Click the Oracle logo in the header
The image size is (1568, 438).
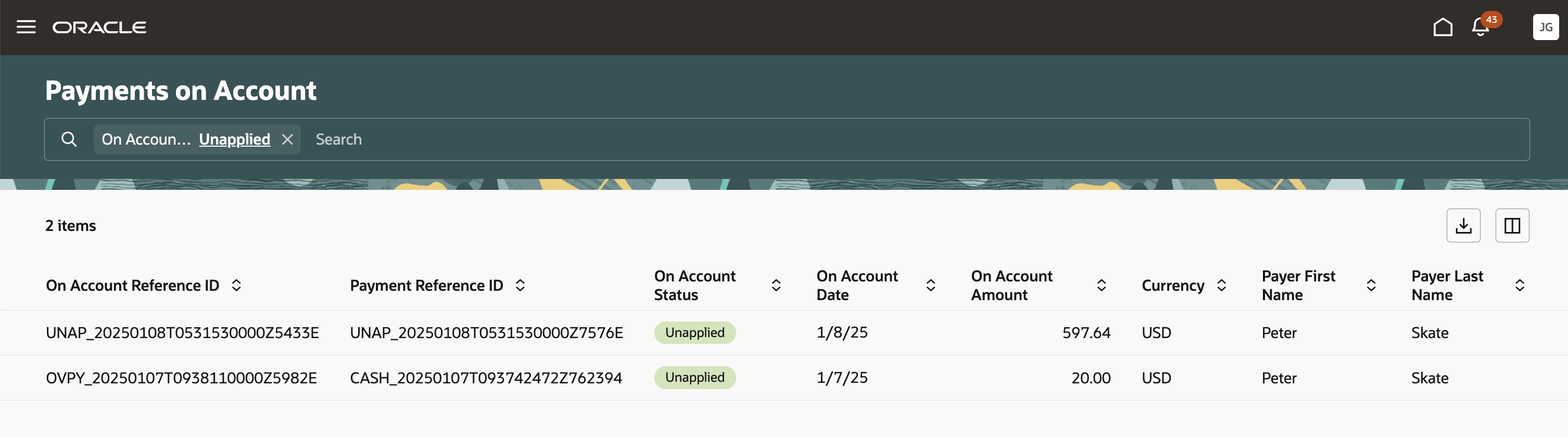tap(100, 27)
